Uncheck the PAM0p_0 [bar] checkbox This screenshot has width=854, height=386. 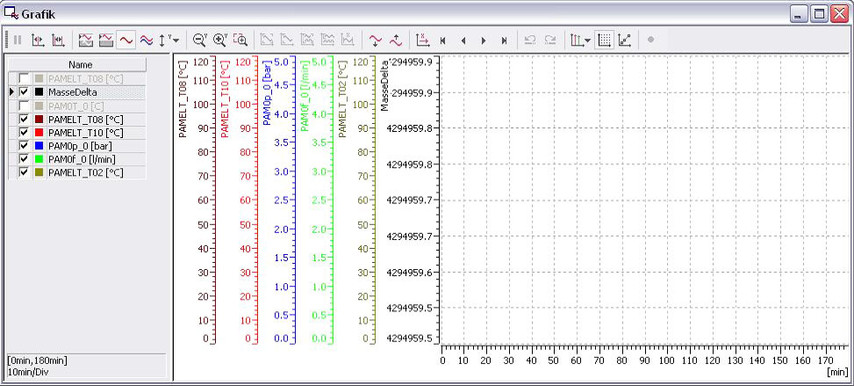click(24, 145)
